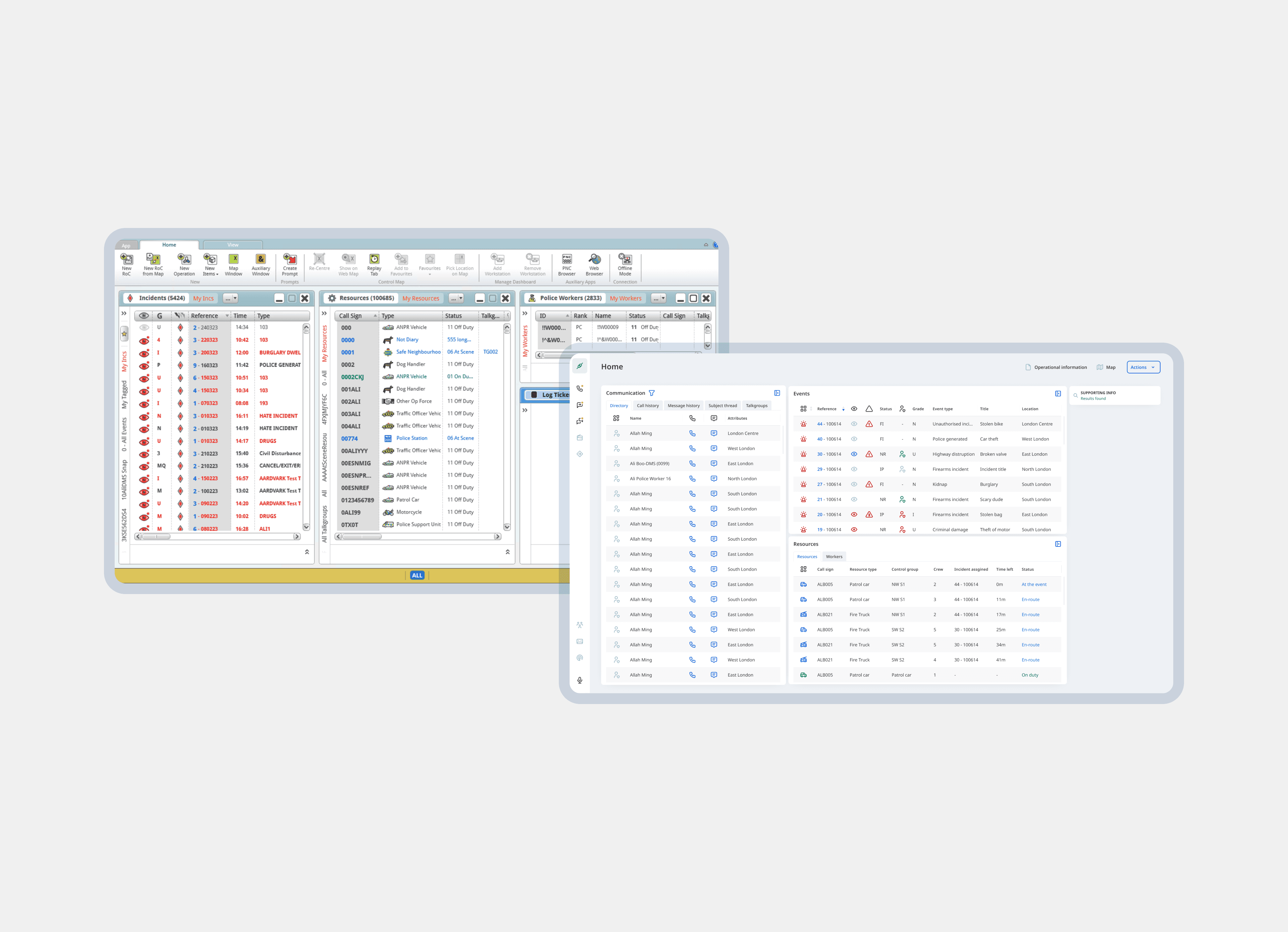Switch to Workers tab in Resources

click(x=834, y=557)
